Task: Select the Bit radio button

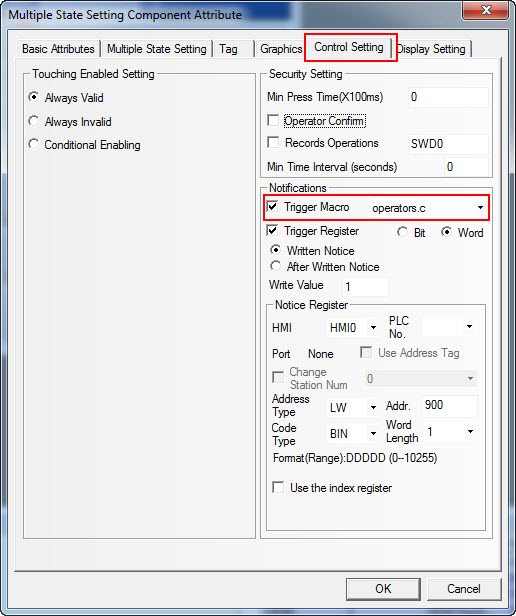Action: pos(402,232)
